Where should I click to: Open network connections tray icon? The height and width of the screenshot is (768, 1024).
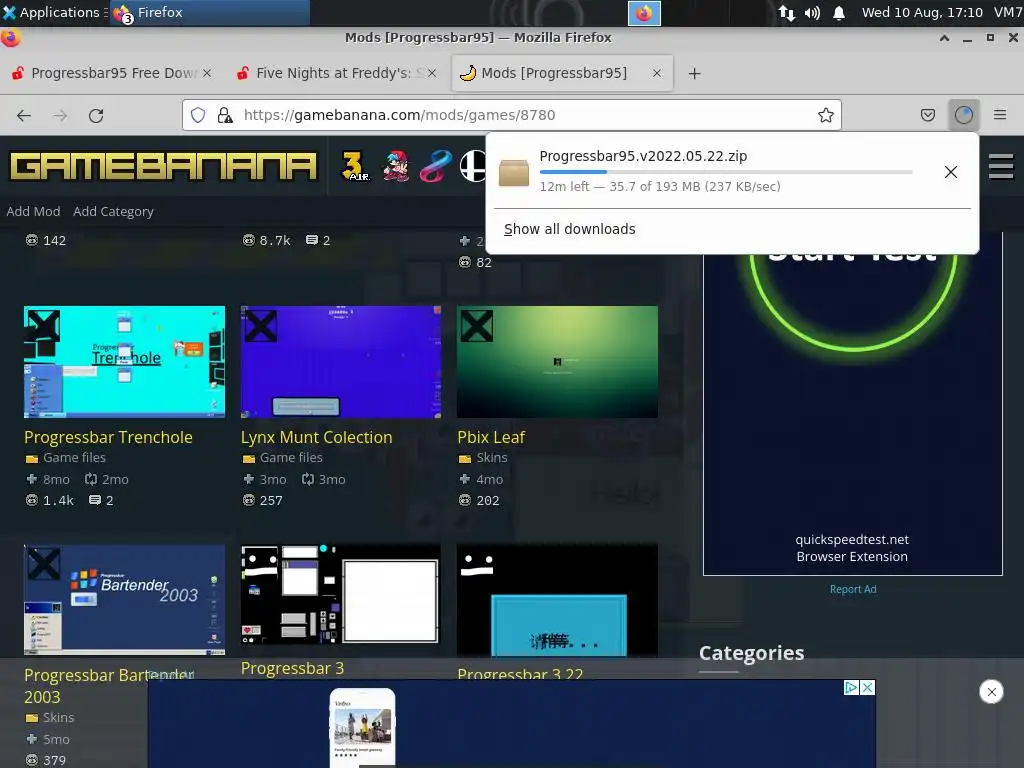pyautogui.click(x=786, y=13)
